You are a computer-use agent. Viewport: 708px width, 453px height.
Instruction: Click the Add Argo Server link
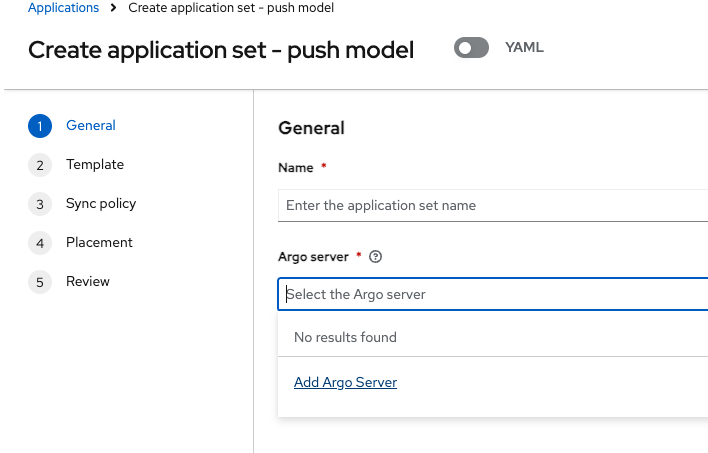(x=345, y=382)
